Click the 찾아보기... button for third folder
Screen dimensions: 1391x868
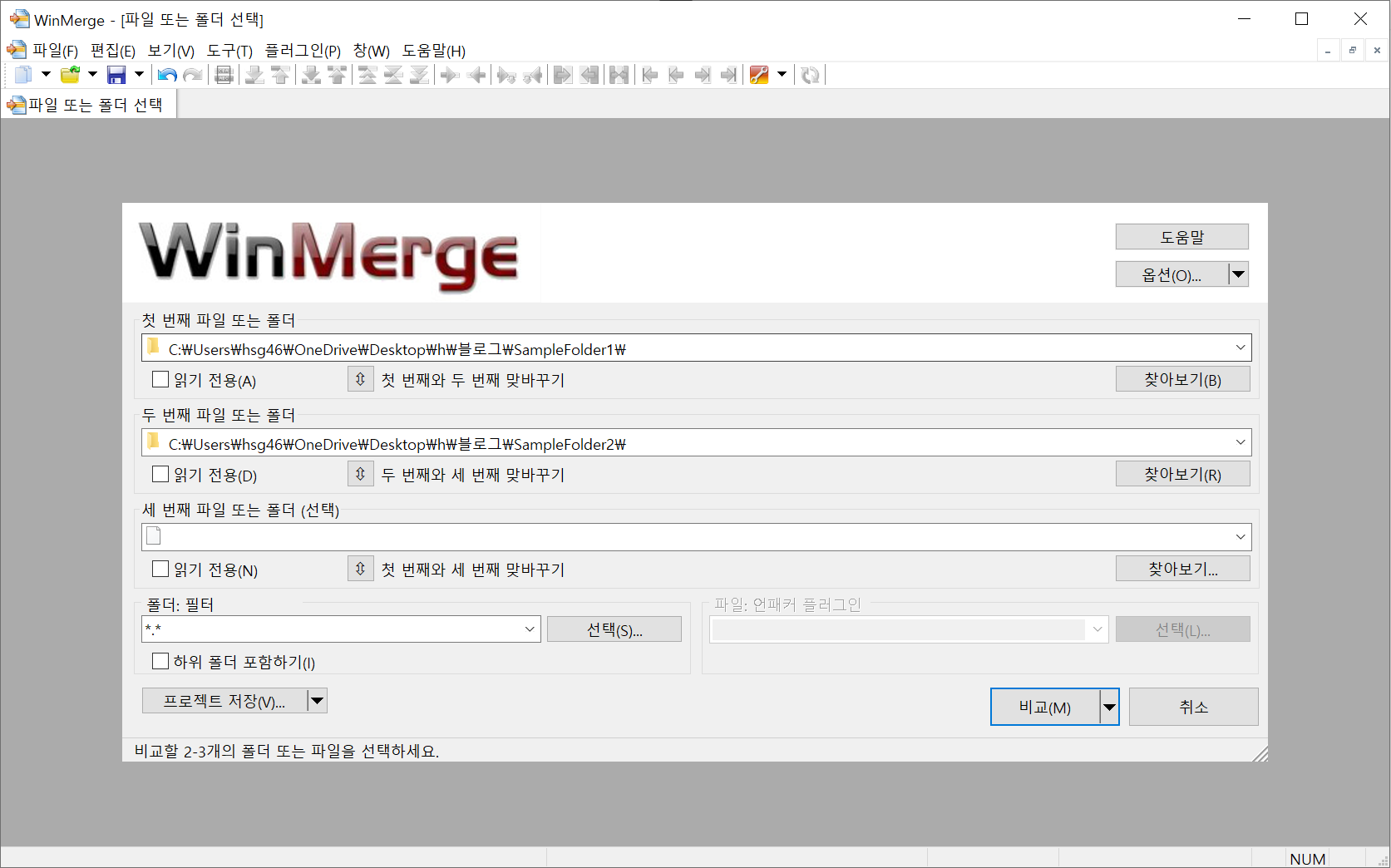point(1182,569)
